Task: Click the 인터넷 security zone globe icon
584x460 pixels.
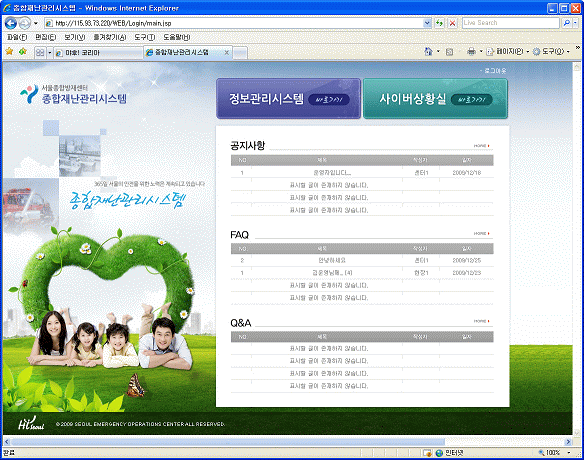Action: click(439, 453)
